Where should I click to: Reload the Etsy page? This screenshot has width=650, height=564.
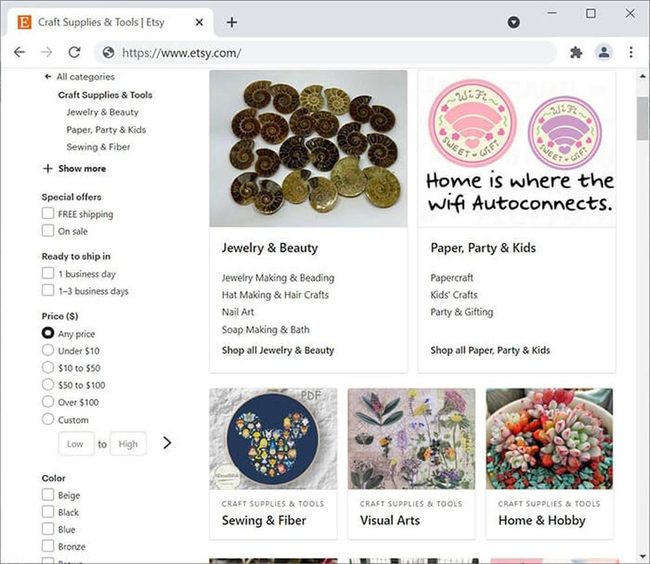click(x=74, y=52)
